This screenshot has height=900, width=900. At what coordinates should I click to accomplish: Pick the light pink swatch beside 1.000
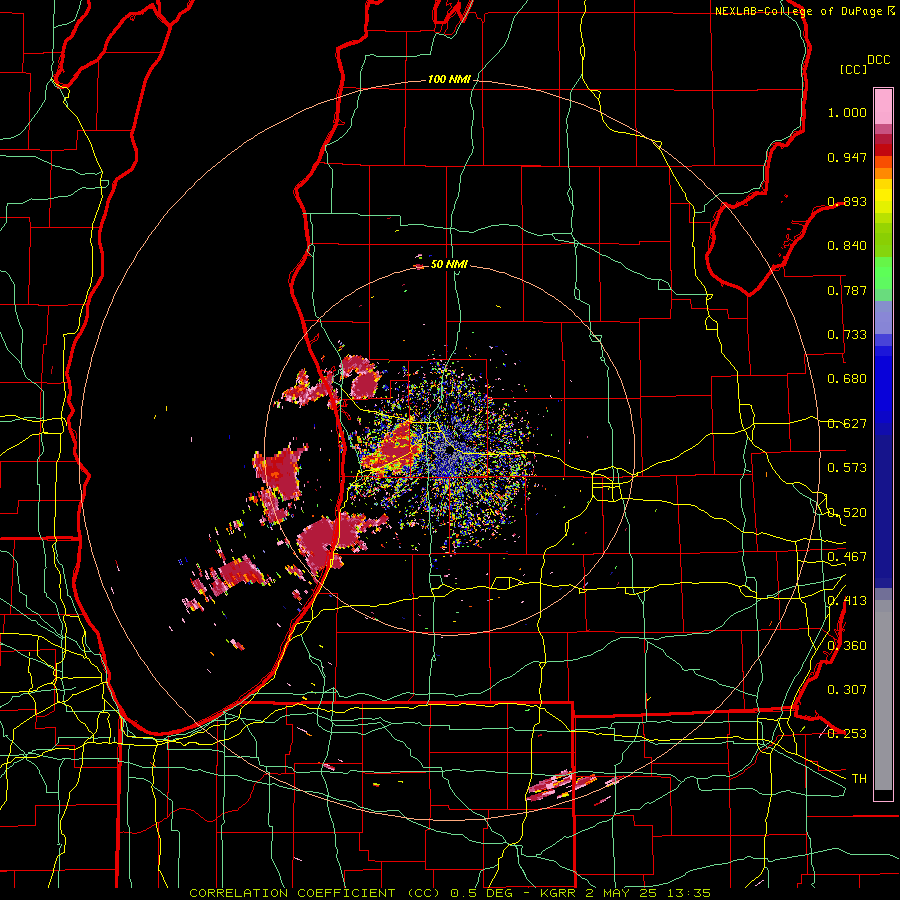click(x=883, y=107)
